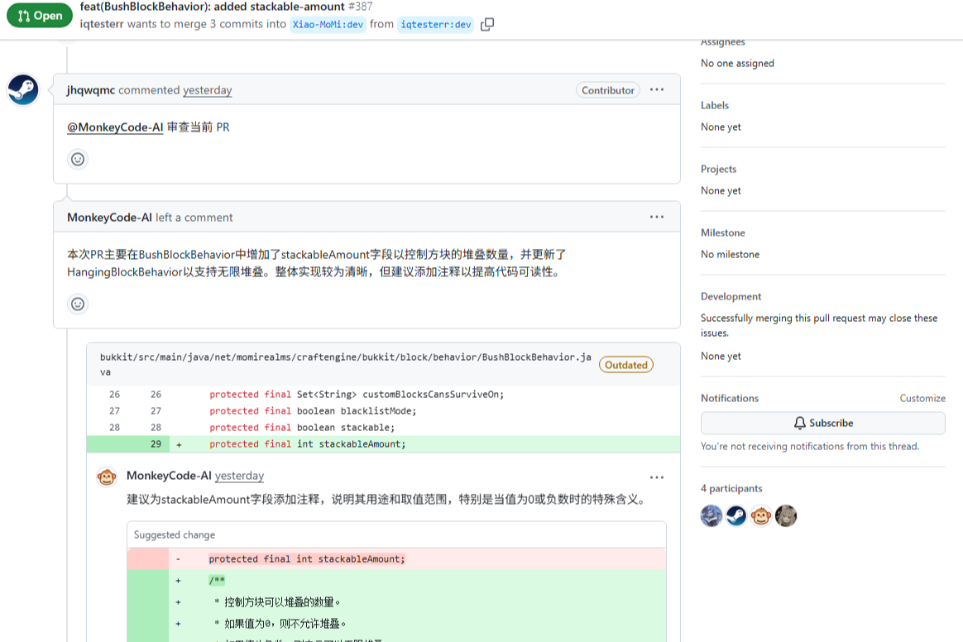Viewport: 963px width, 642px height.
Task: Click pull request title text
Action: (212, 7)
